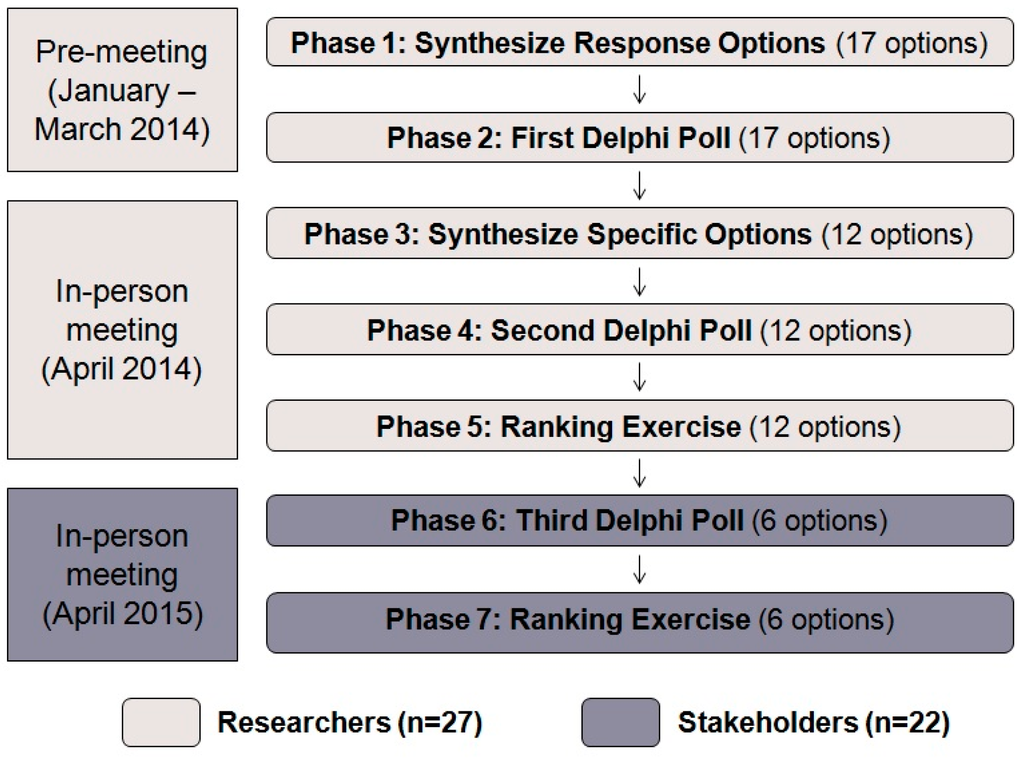
Task: Click the Phase 1 Synthesize Response Options box
Action: click(640, 43)
